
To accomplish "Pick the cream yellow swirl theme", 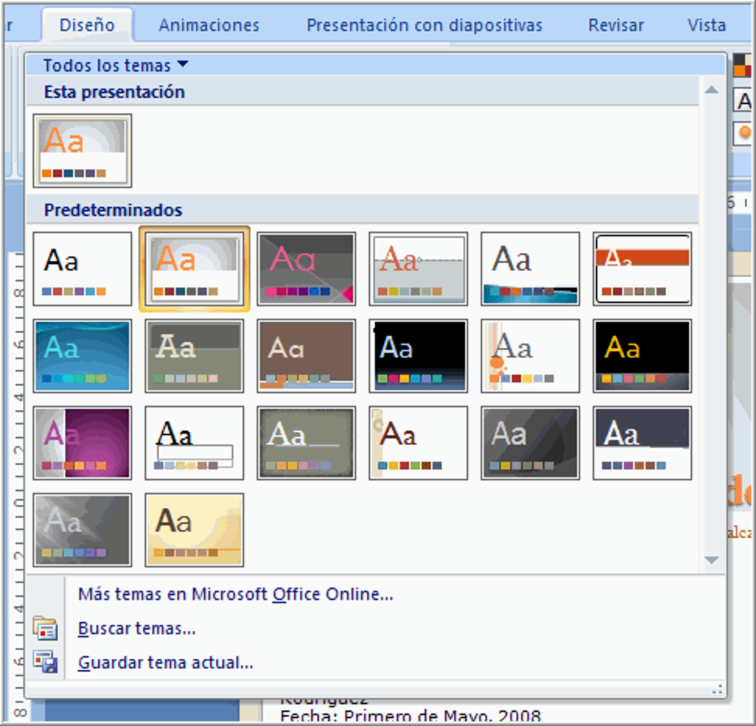I will tap(194, 530).
